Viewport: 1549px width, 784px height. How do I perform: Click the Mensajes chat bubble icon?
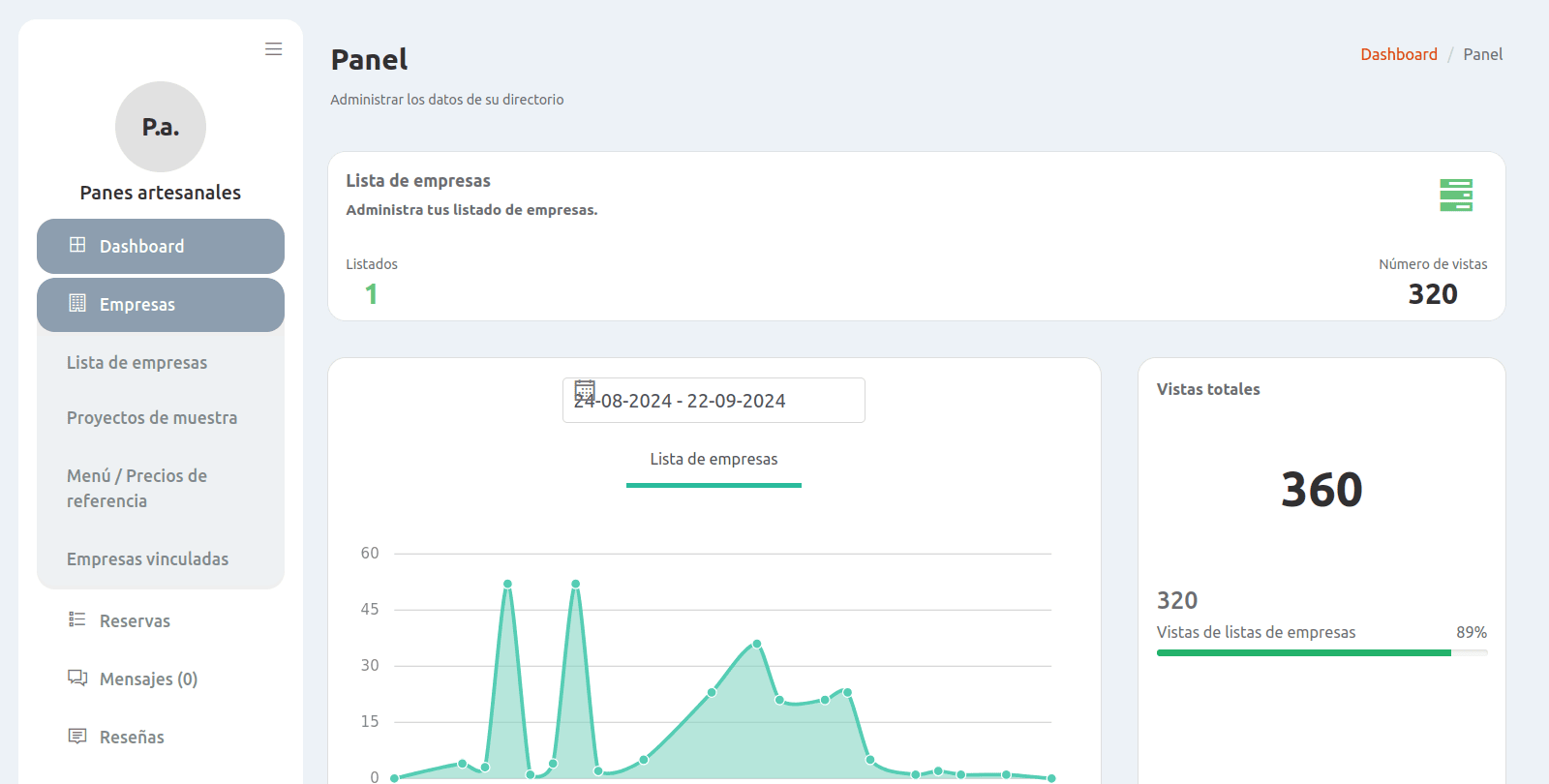coord(77,678)
